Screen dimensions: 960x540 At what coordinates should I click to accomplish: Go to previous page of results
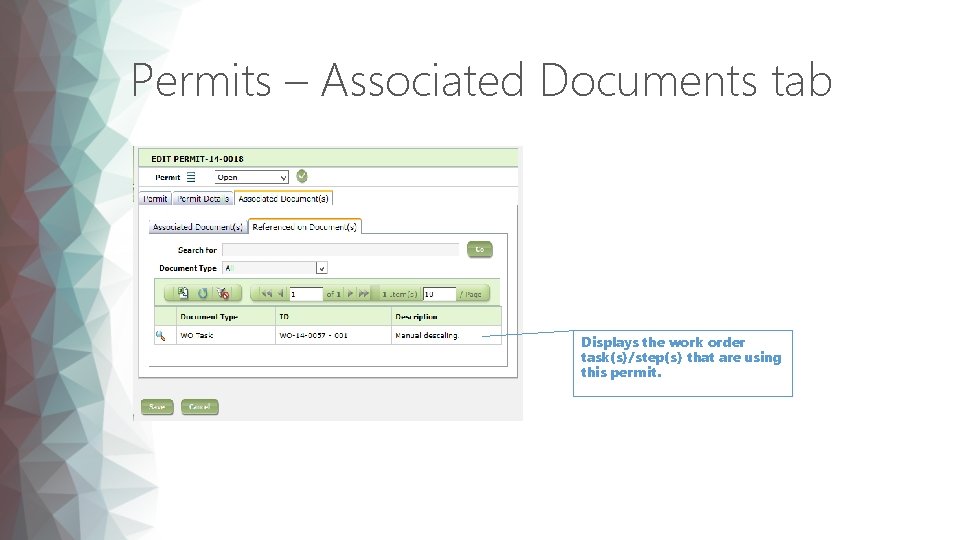pyautogui.click(x=280, y=293)
